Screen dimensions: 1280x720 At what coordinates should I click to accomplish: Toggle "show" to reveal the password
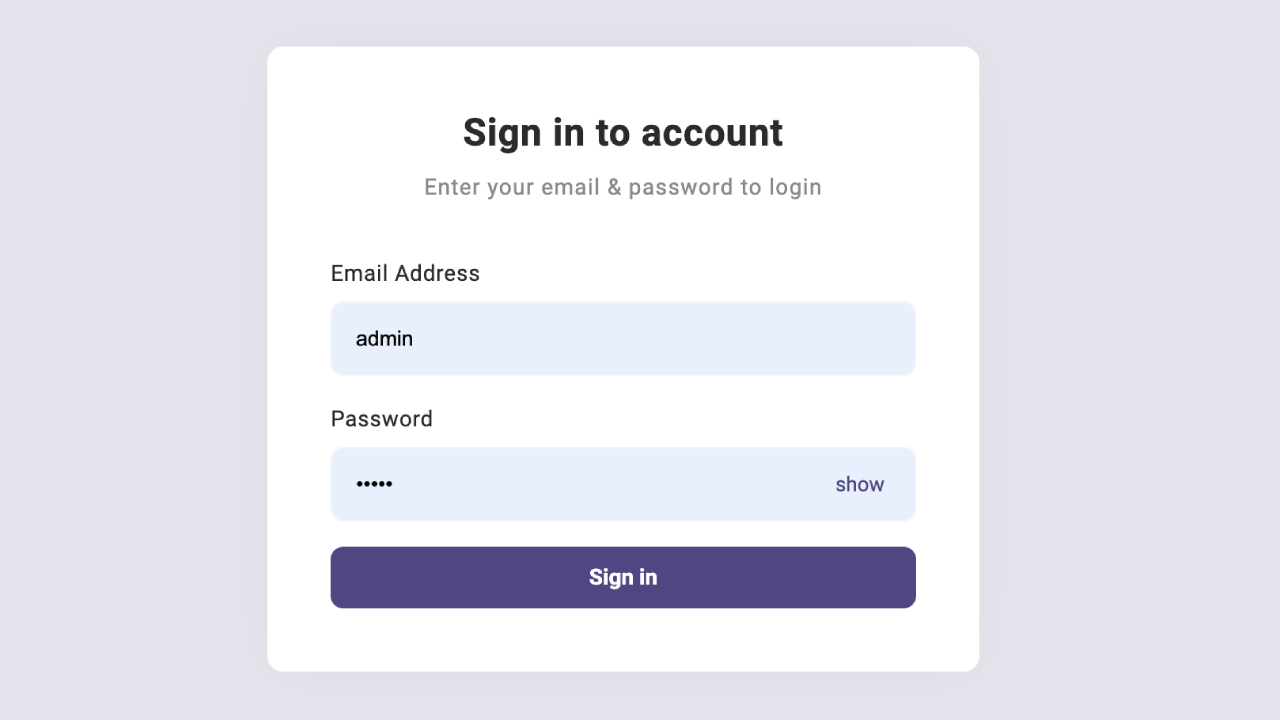859,484
